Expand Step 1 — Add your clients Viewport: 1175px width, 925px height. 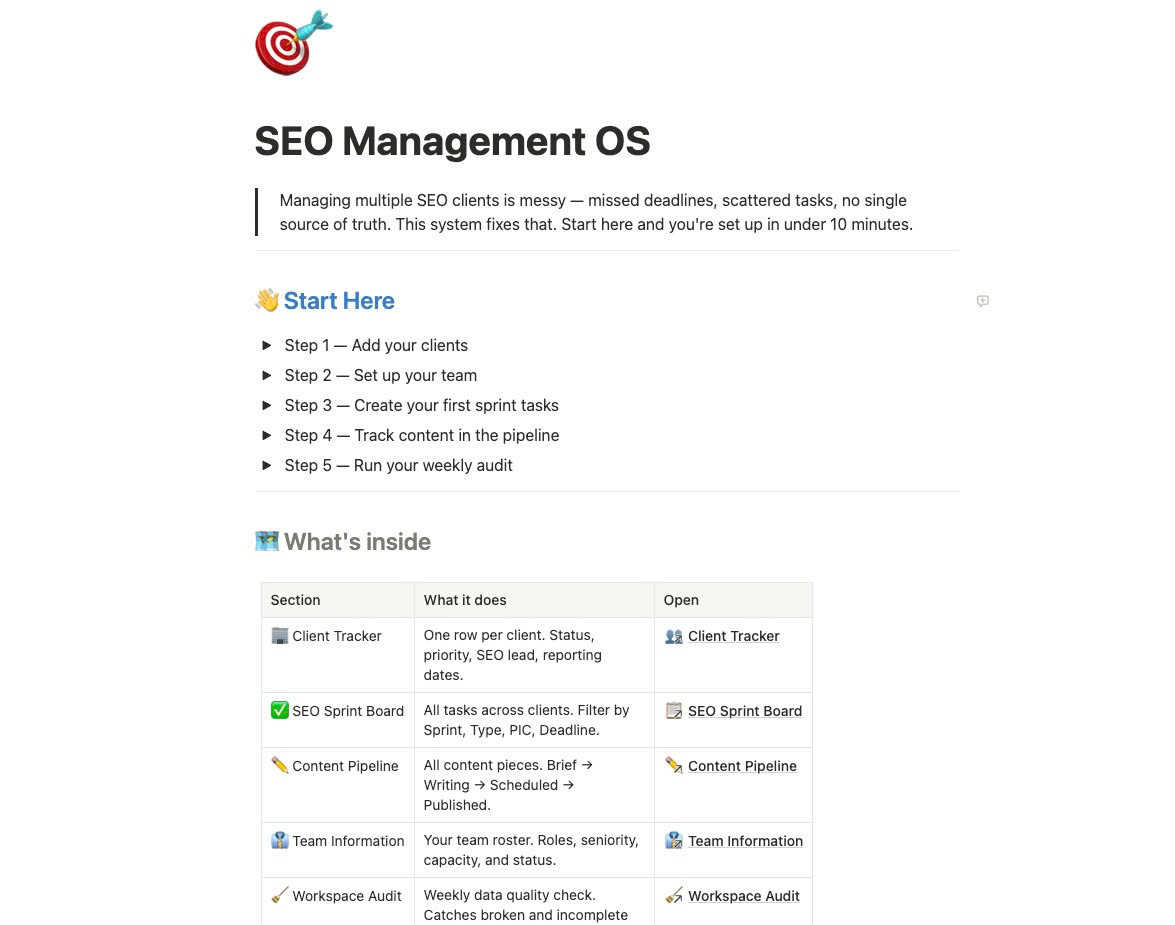[267, 345]
